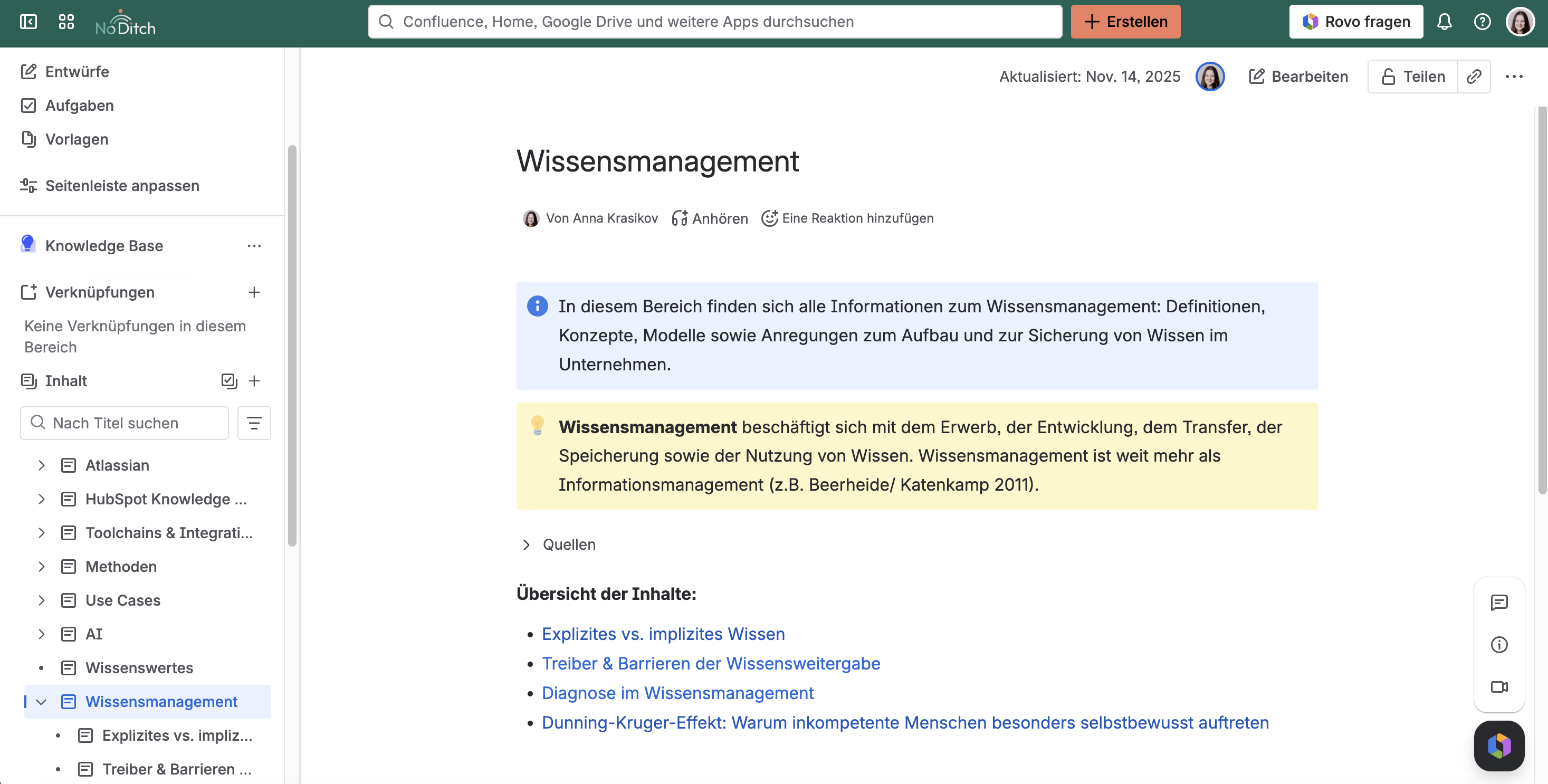Expand the Methoden tree item

42,567
